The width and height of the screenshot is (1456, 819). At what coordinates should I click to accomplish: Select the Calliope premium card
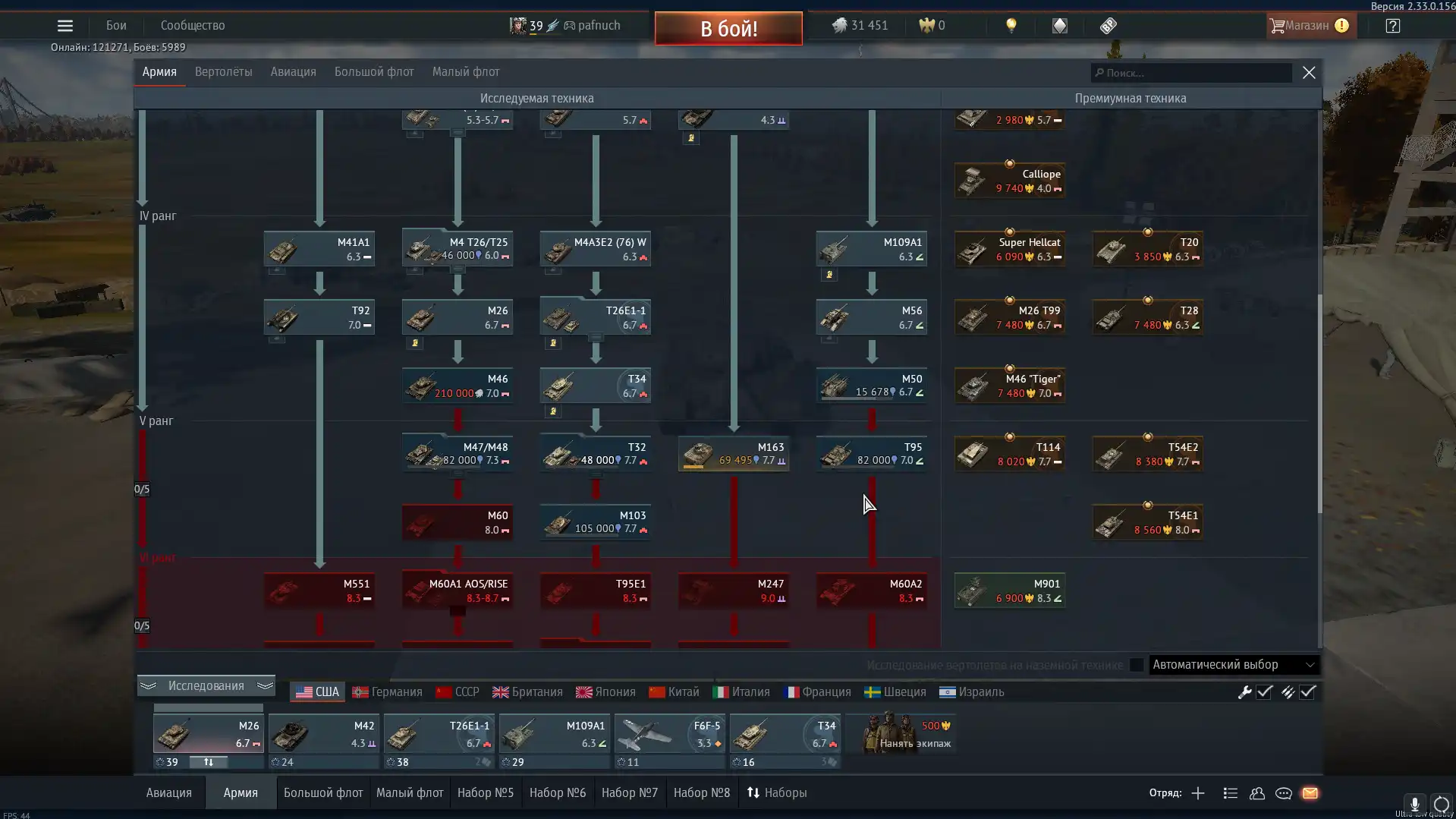(1010, 181)
